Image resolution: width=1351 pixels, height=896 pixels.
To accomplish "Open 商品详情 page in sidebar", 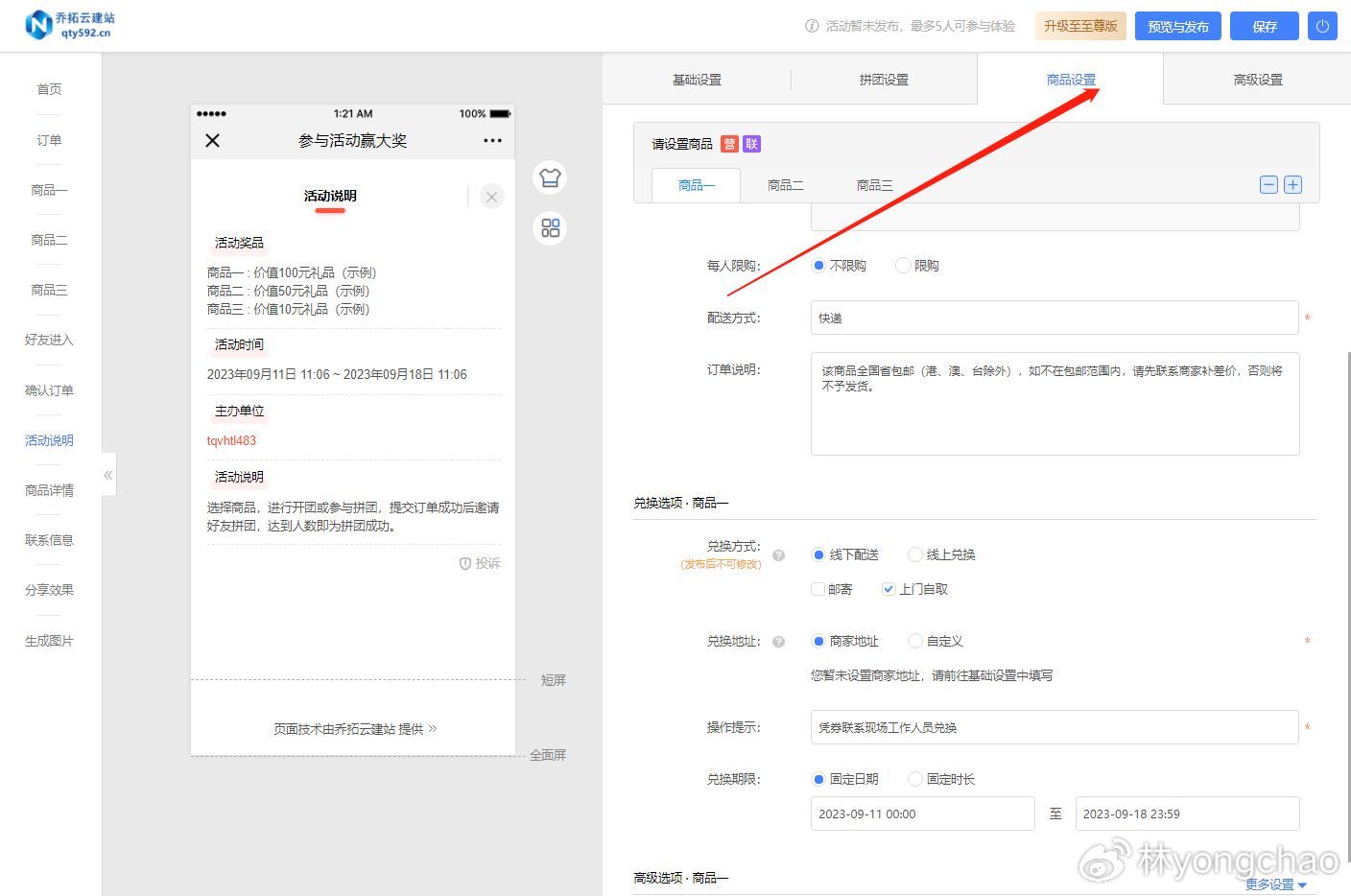I will [x=49, y=490].
